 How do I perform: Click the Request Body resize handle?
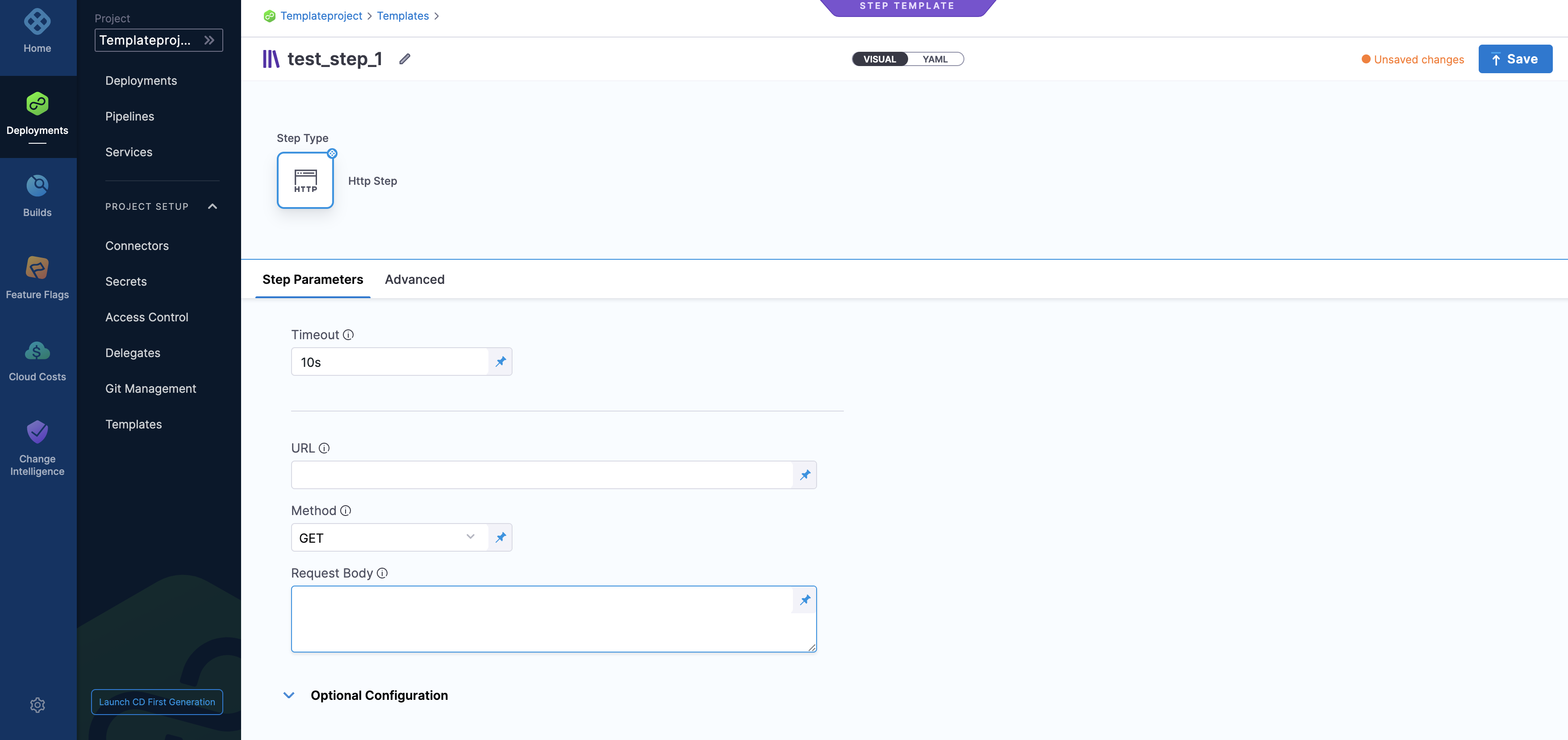coord(812,648)
